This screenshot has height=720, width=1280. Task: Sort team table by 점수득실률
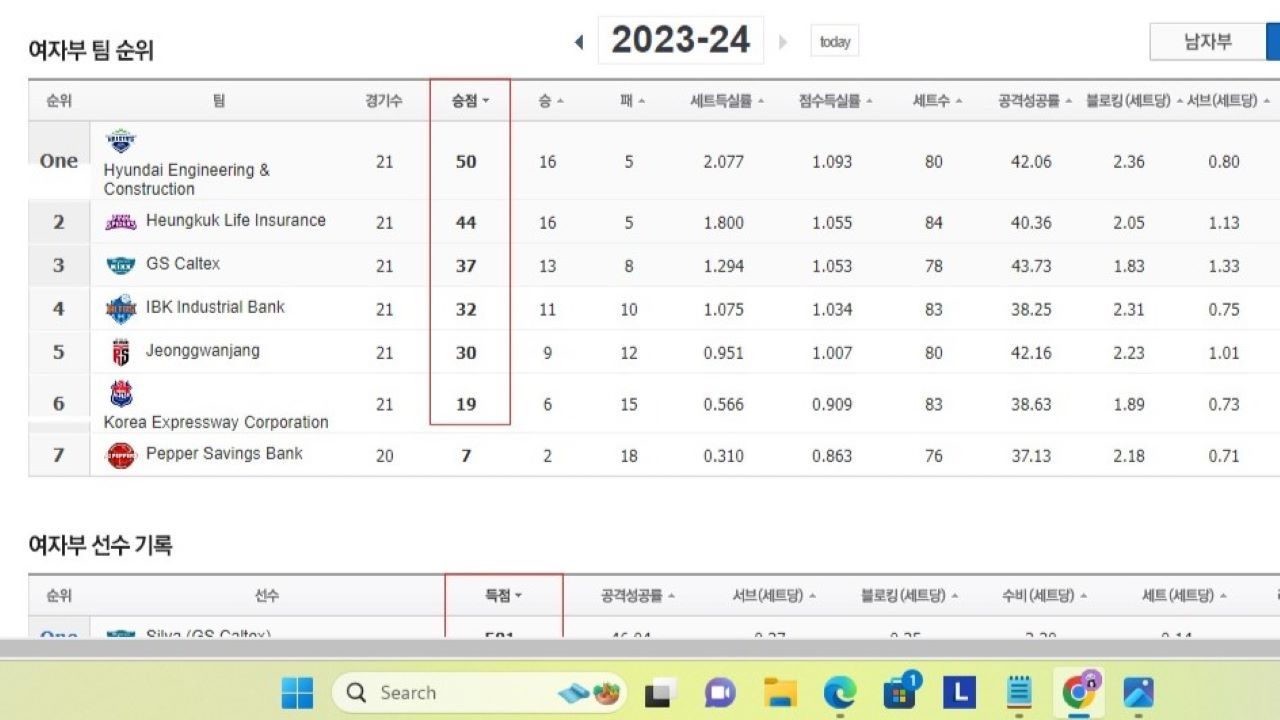pyautogui.click(x=835, y=101)
